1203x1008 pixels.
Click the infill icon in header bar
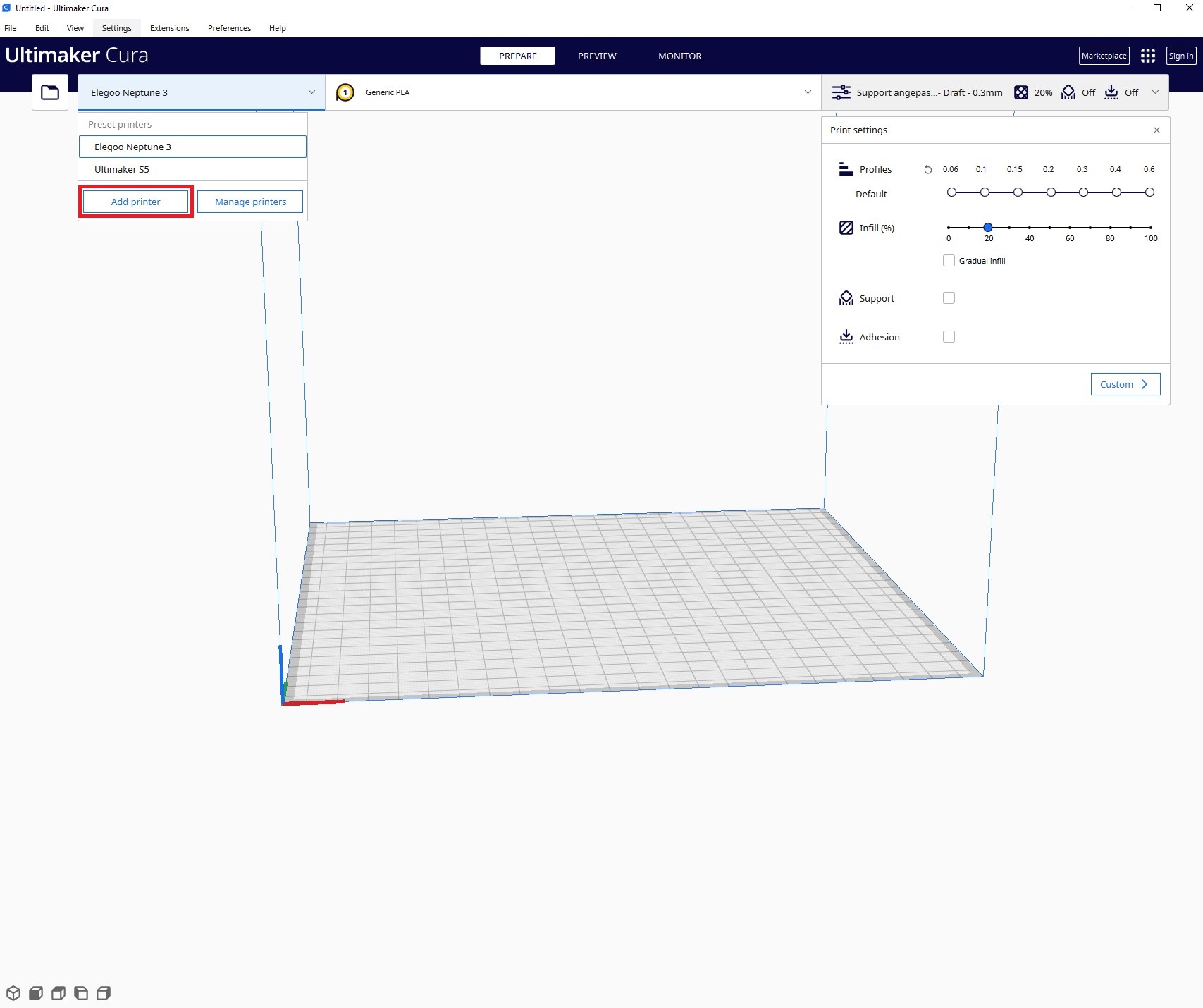(x=1021, y=92)
